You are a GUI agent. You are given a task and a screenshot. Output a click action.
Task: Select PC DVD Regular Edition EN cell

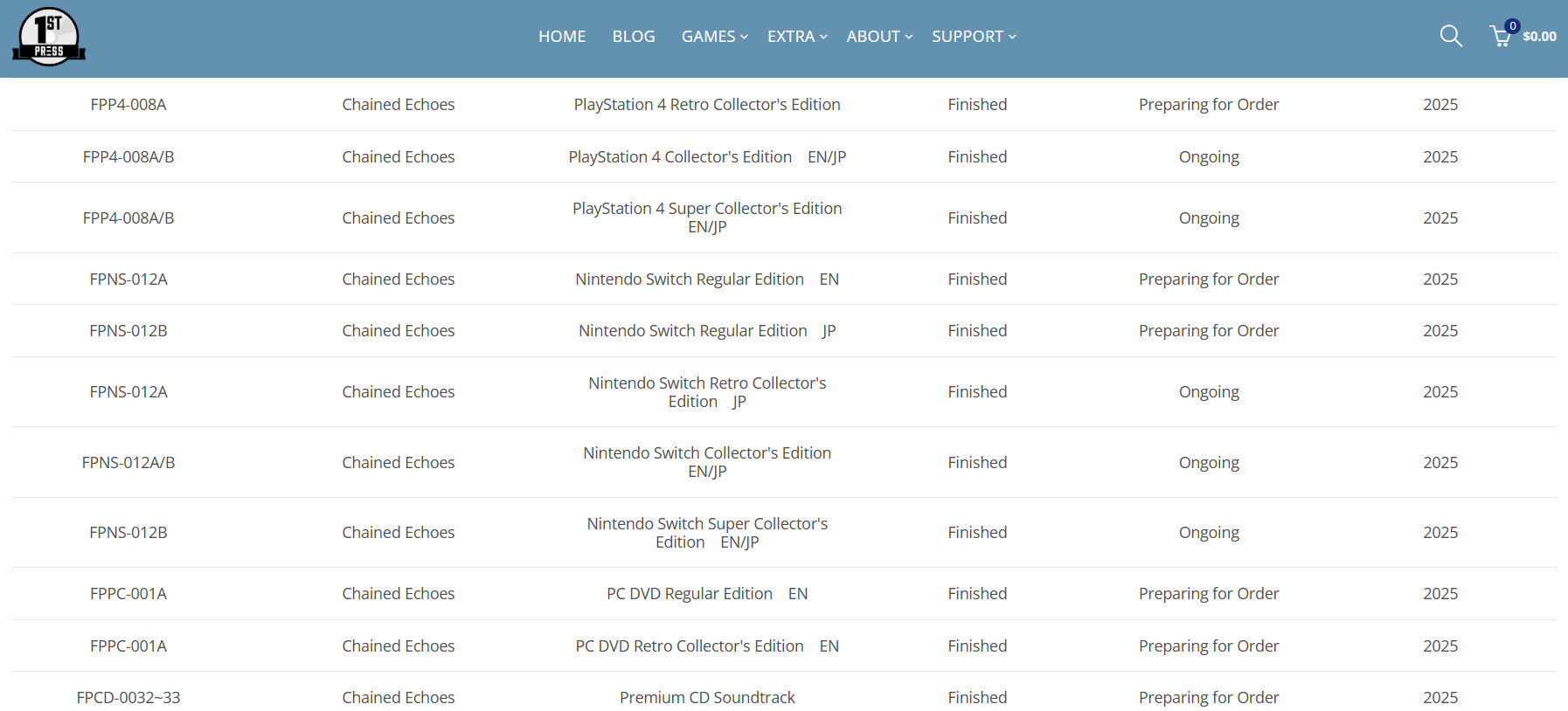click(707, 594)
